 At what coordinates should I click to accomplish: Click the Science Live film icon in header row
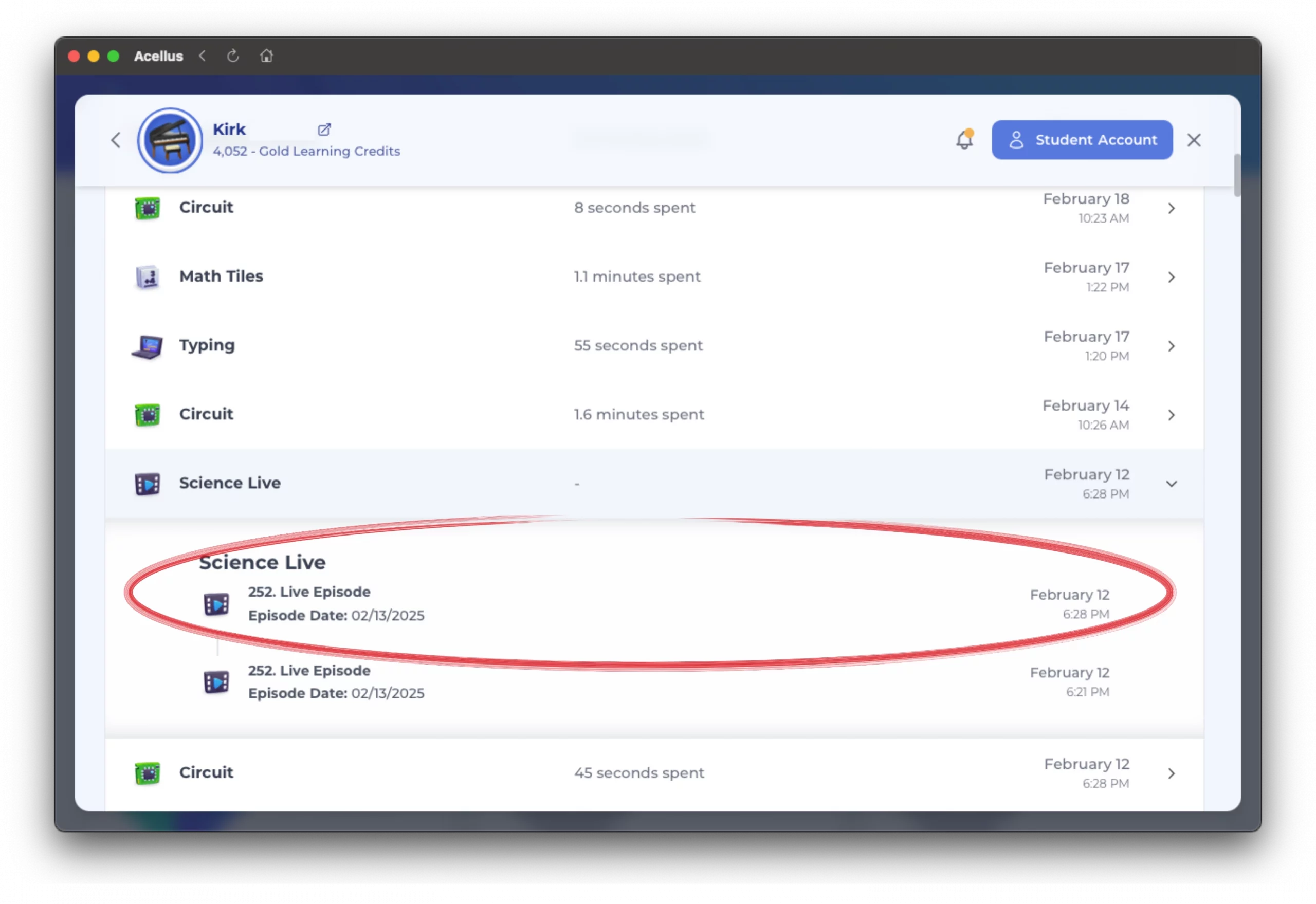(148, 484)
